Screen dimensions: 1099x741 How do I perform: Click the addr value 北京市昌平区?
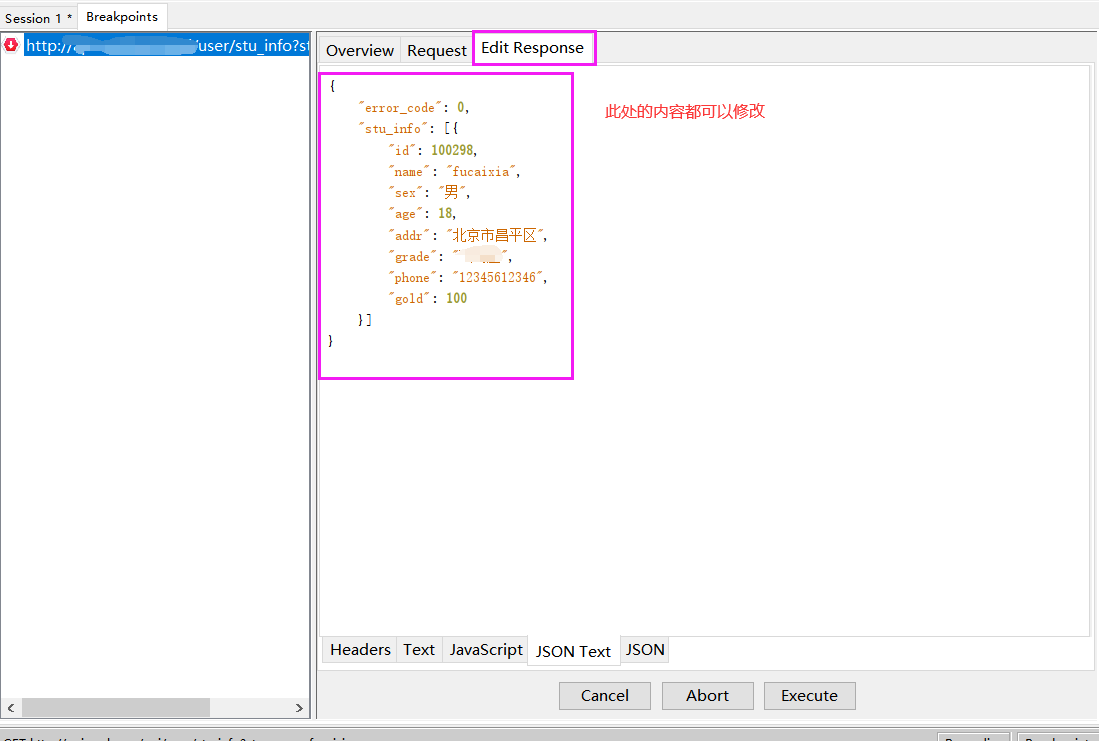click(495, 236)
